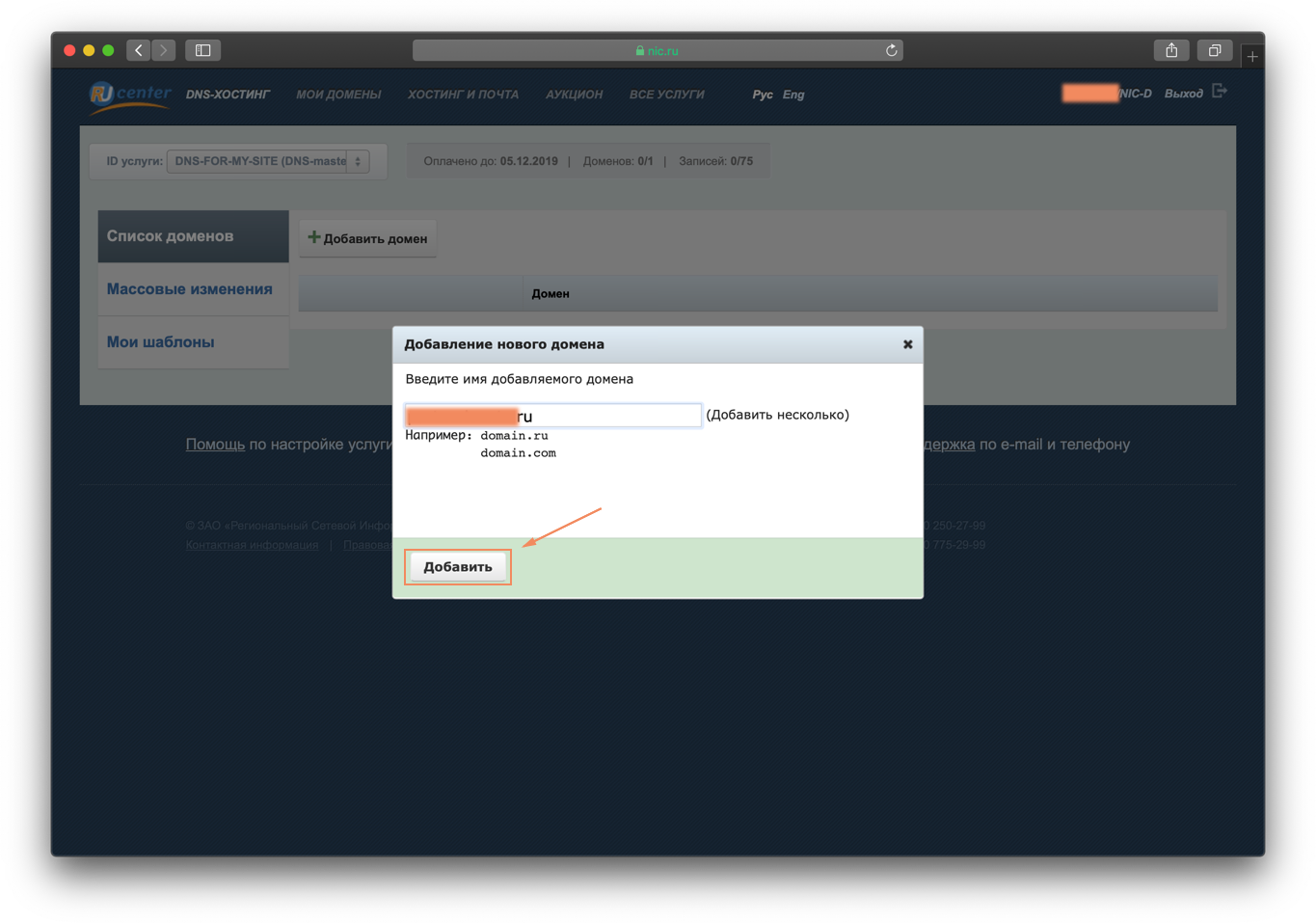Viewport: 1316px width, 923px height.
Task: Go back in Safari history
Action: coord(139,50)
